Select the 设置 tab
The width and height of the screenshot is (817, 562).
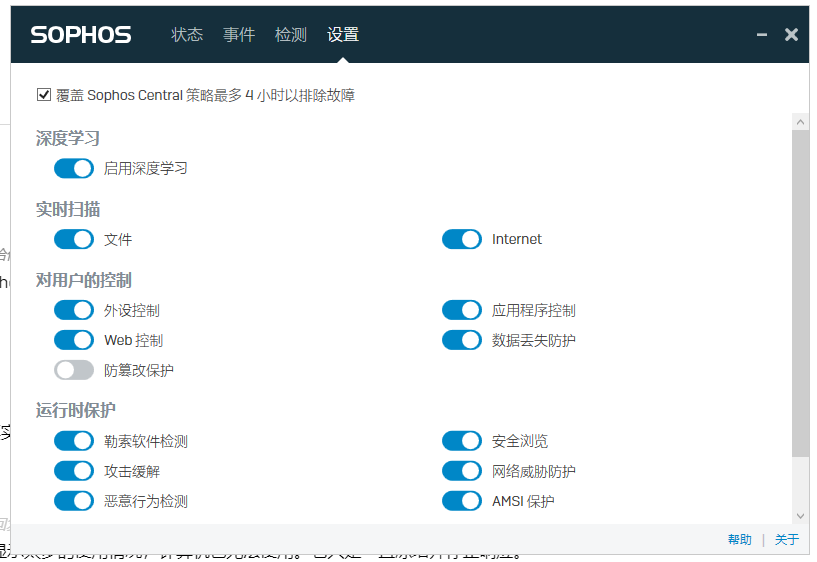click(343, 35)
